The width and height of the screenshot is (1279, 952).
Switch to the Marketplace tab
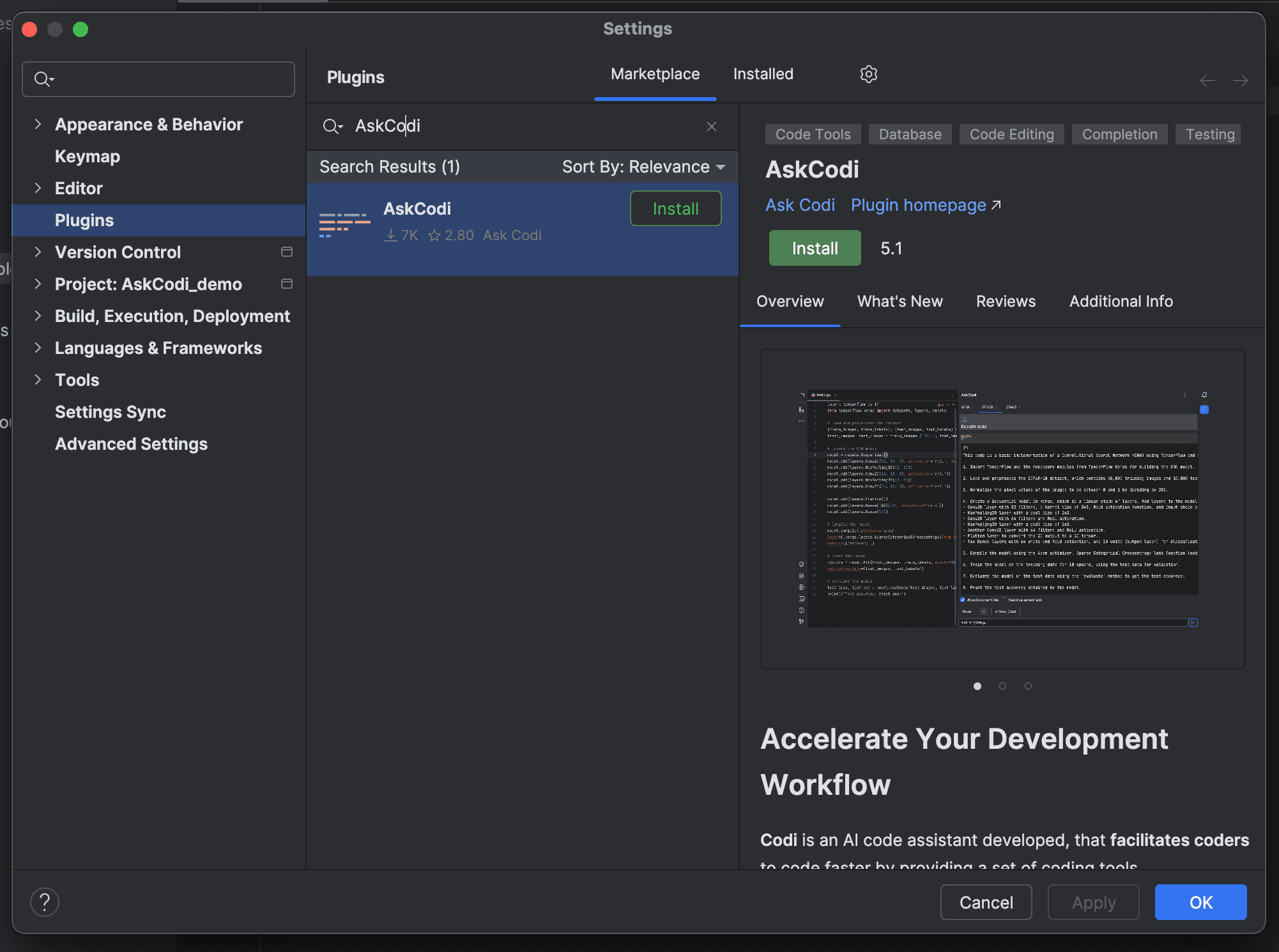(655, 74)
